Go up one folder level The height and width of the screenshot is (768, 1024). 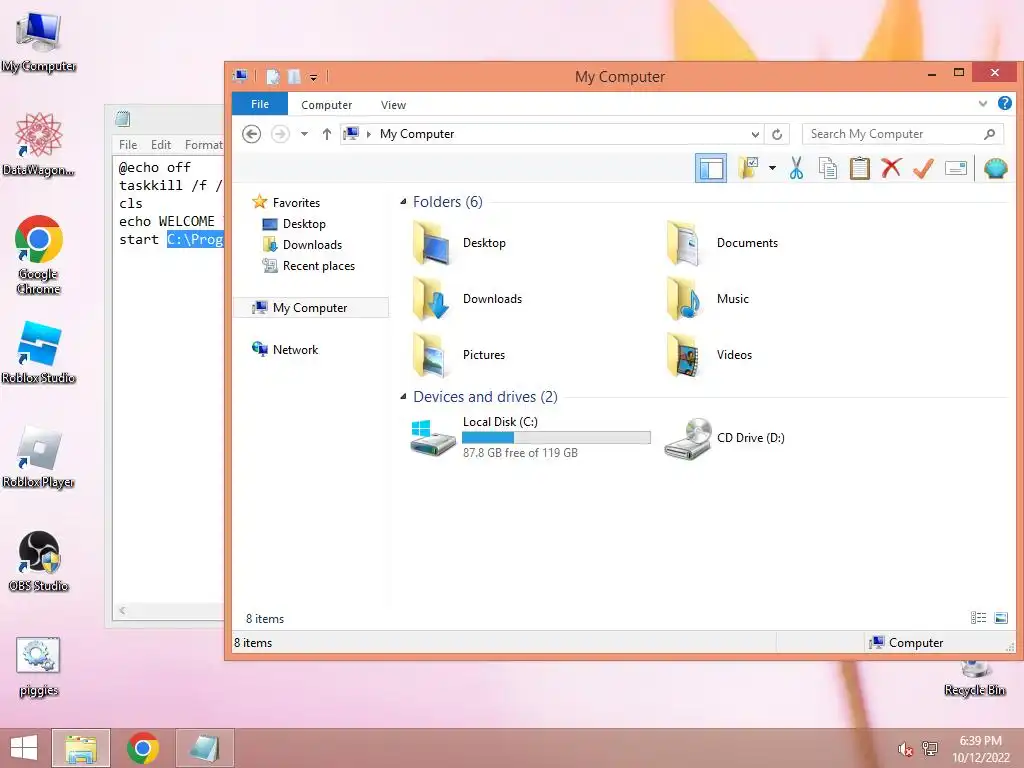[x=327, y=134]
